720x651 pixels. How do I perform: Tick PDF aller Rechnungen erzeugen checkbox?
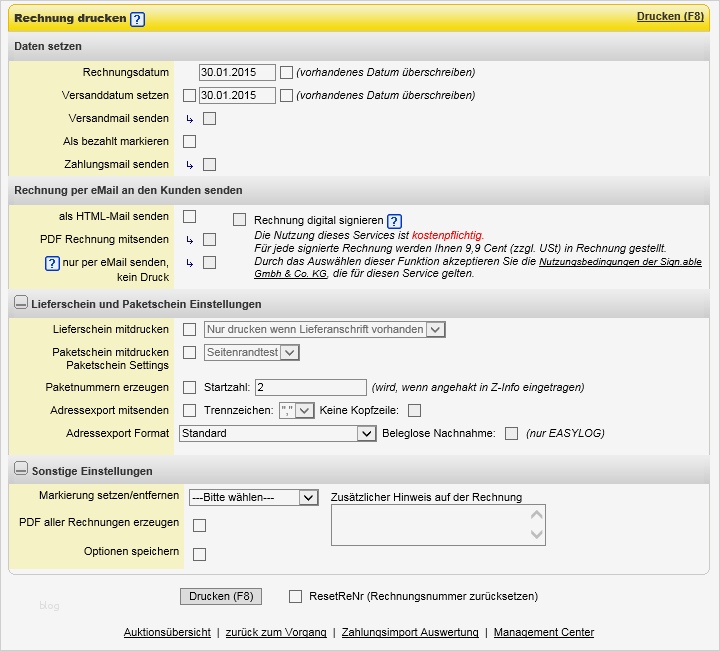[199, 525]
